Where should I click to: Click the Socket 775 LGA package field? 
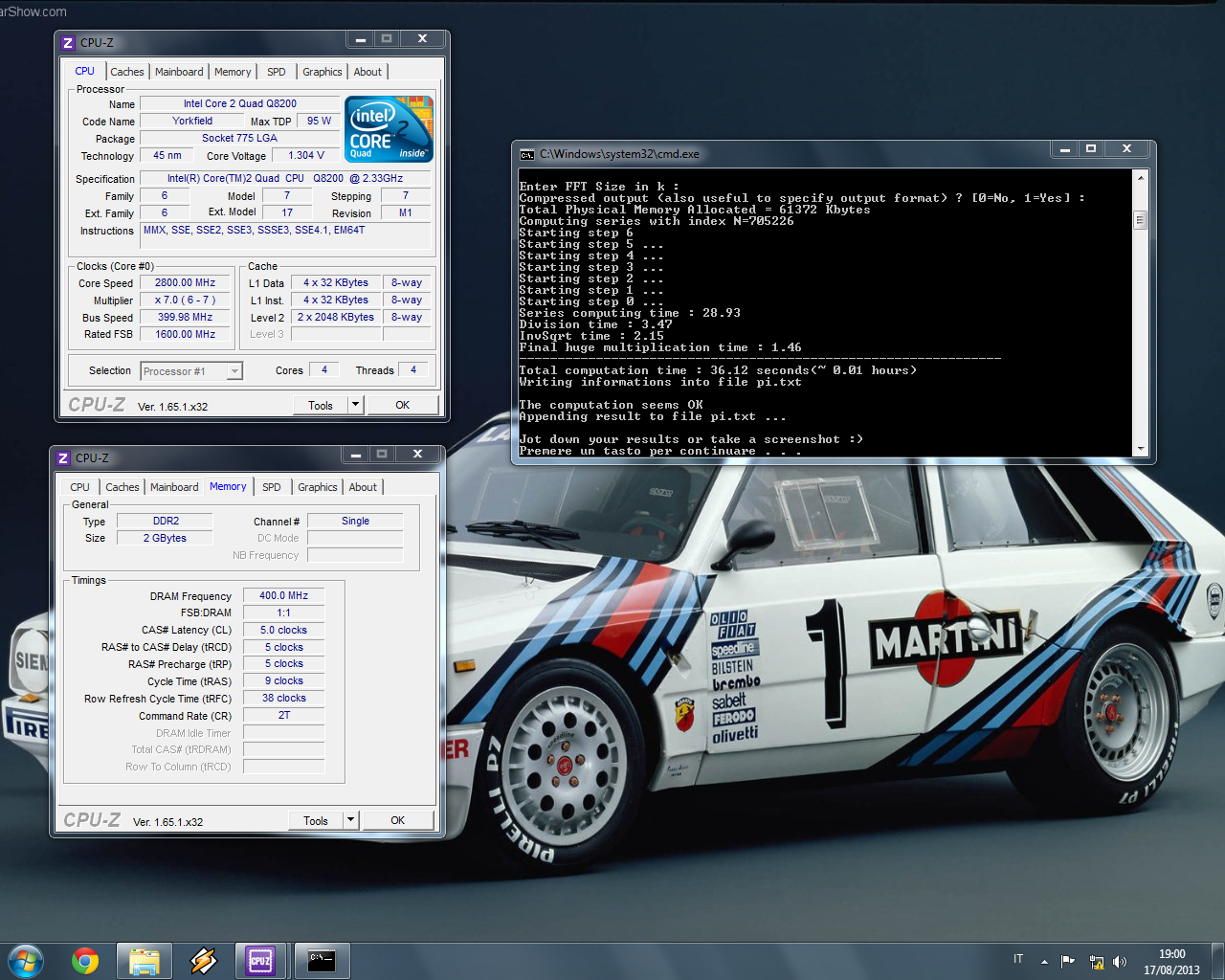click(x=240, y=138)
